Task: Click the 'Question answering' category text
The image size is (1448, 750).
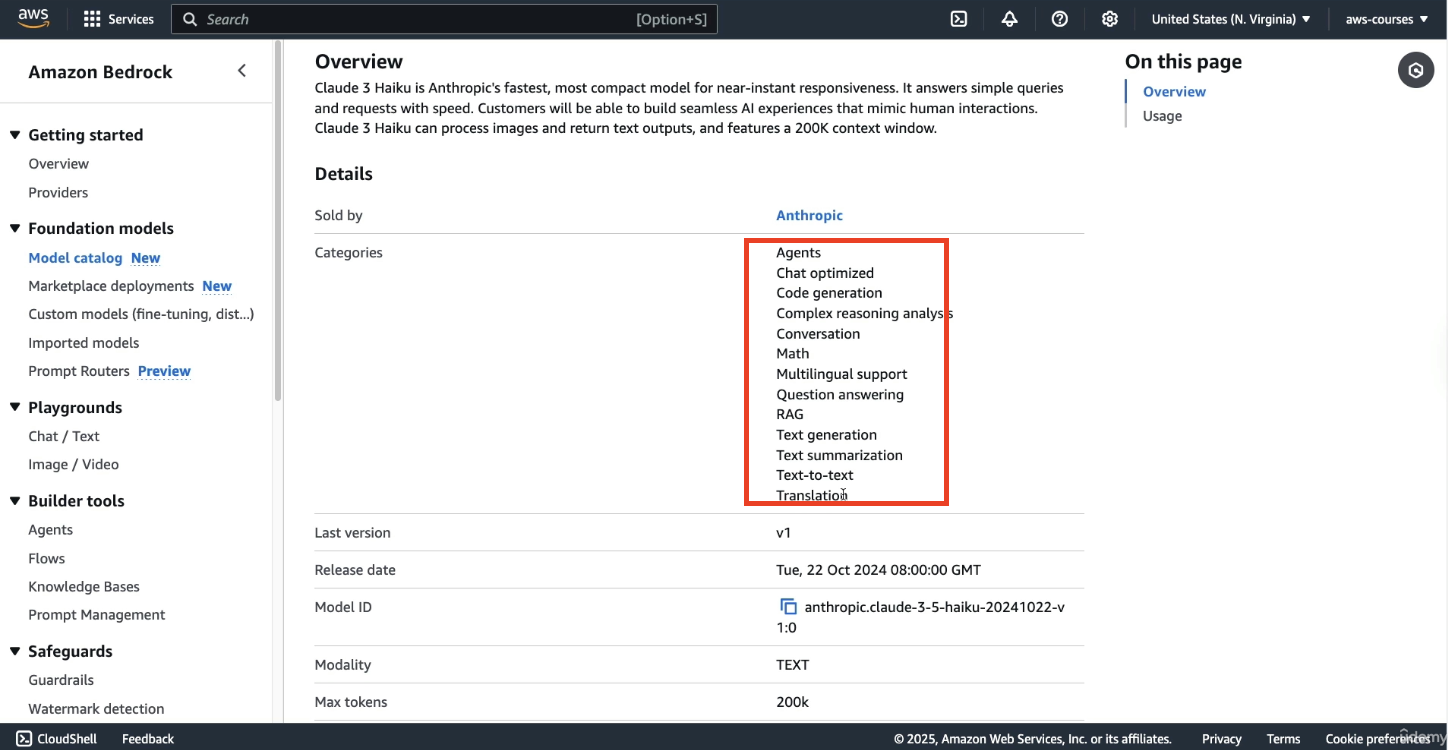Action: point(840,394)
